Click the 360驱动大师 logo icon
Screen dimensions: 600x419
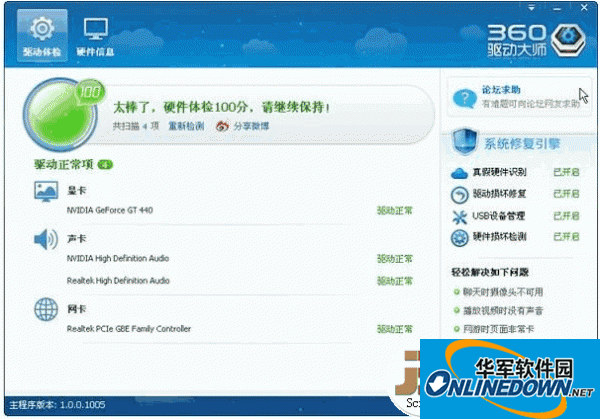(568, 41)
